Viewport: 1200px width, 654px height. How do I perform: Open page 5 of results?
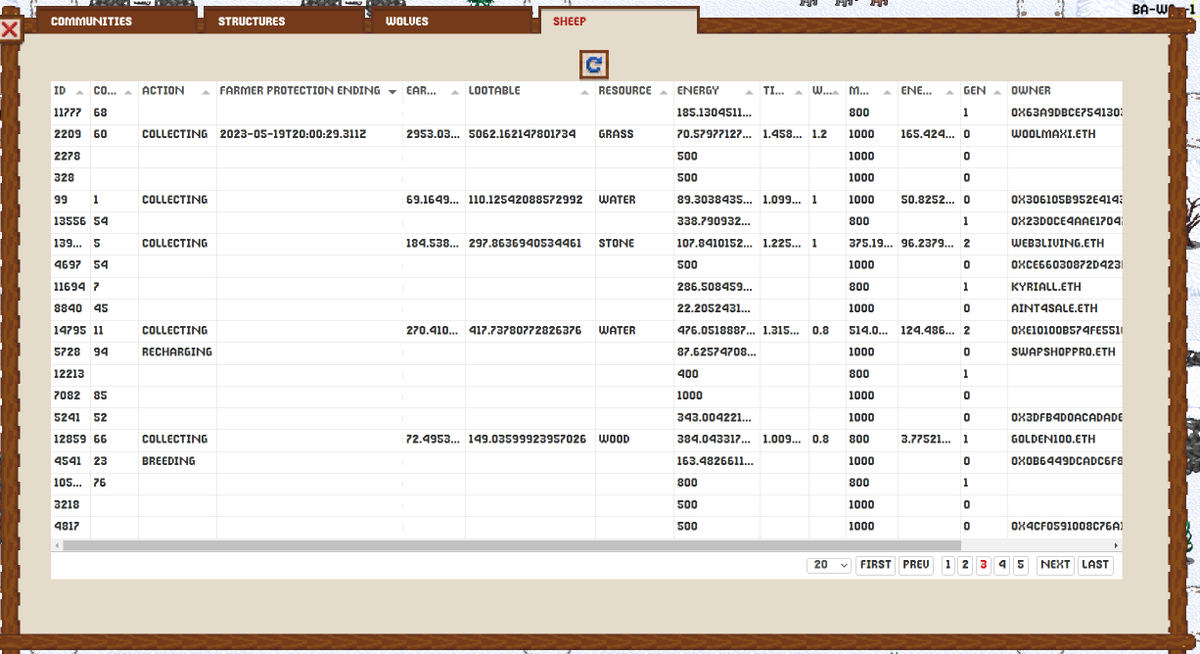point(1020,565)
